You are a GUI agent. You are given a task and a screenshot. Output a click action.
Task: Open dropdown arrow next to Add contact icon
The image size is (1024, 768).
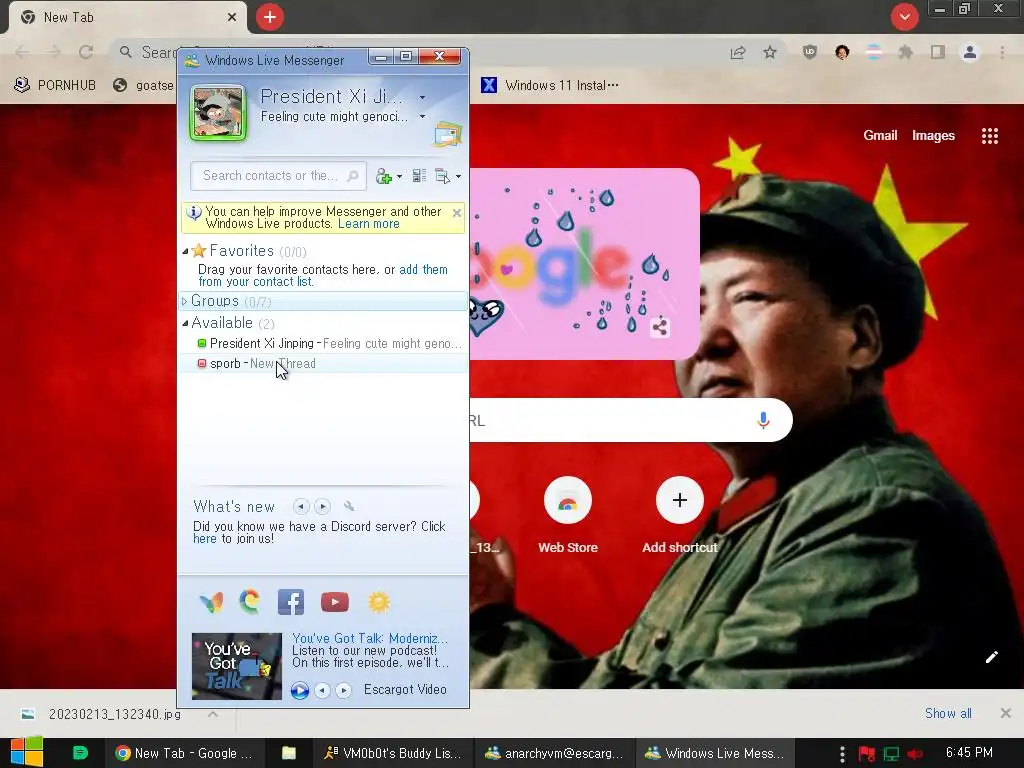point(400,177)
